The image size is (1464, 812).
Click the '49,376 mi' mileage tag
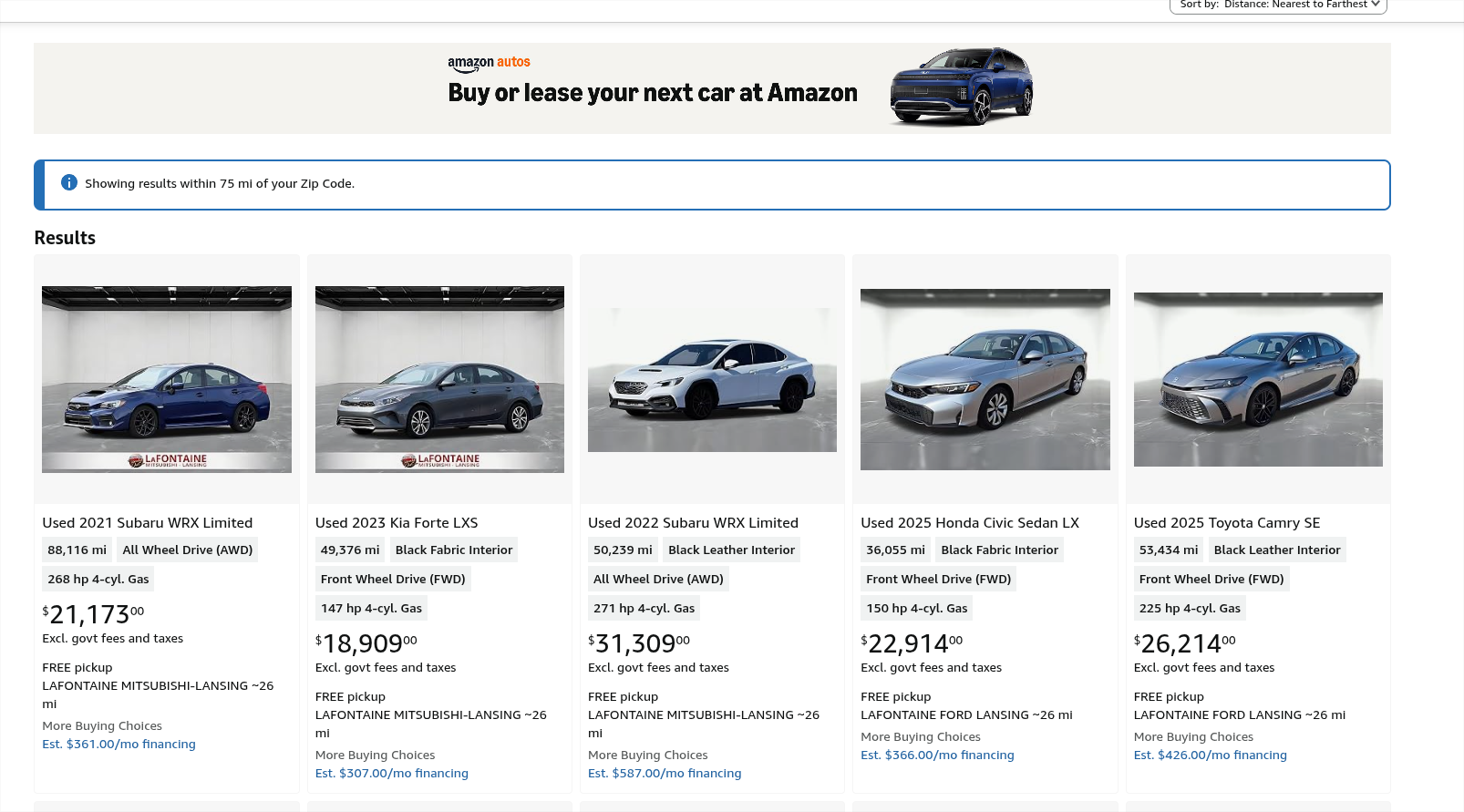[x=350, y=550]
